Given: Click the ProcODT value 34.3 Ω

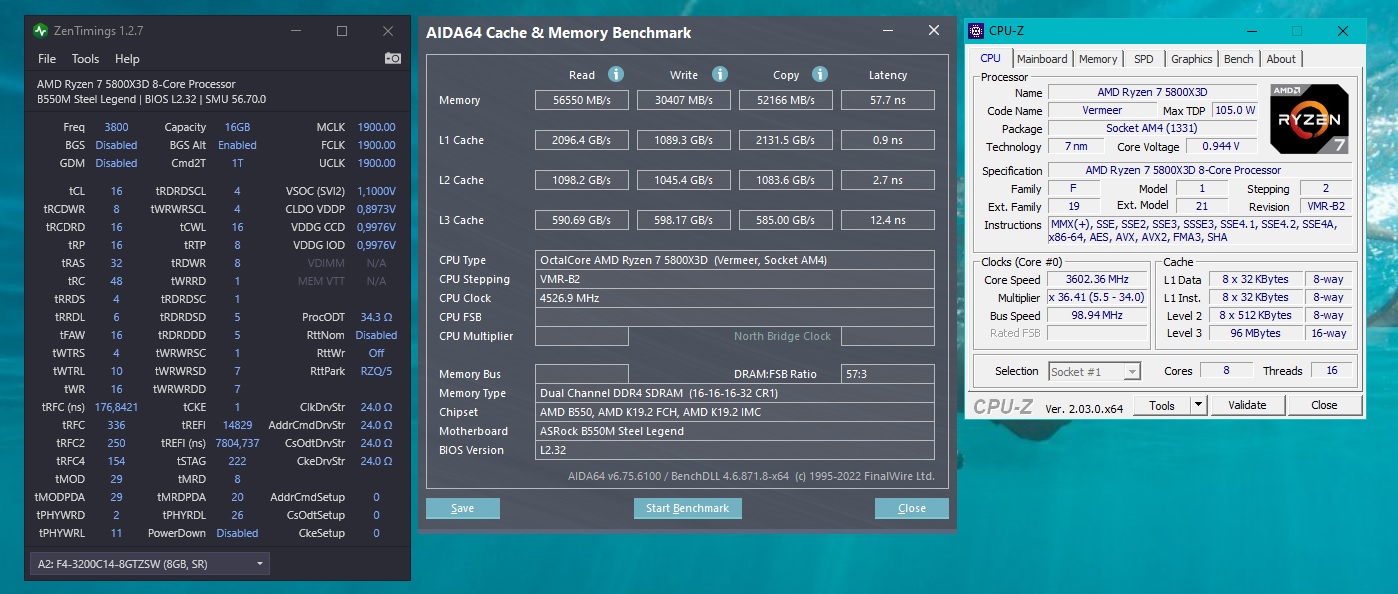Looking at the screenshot, I should click(378, 317).
